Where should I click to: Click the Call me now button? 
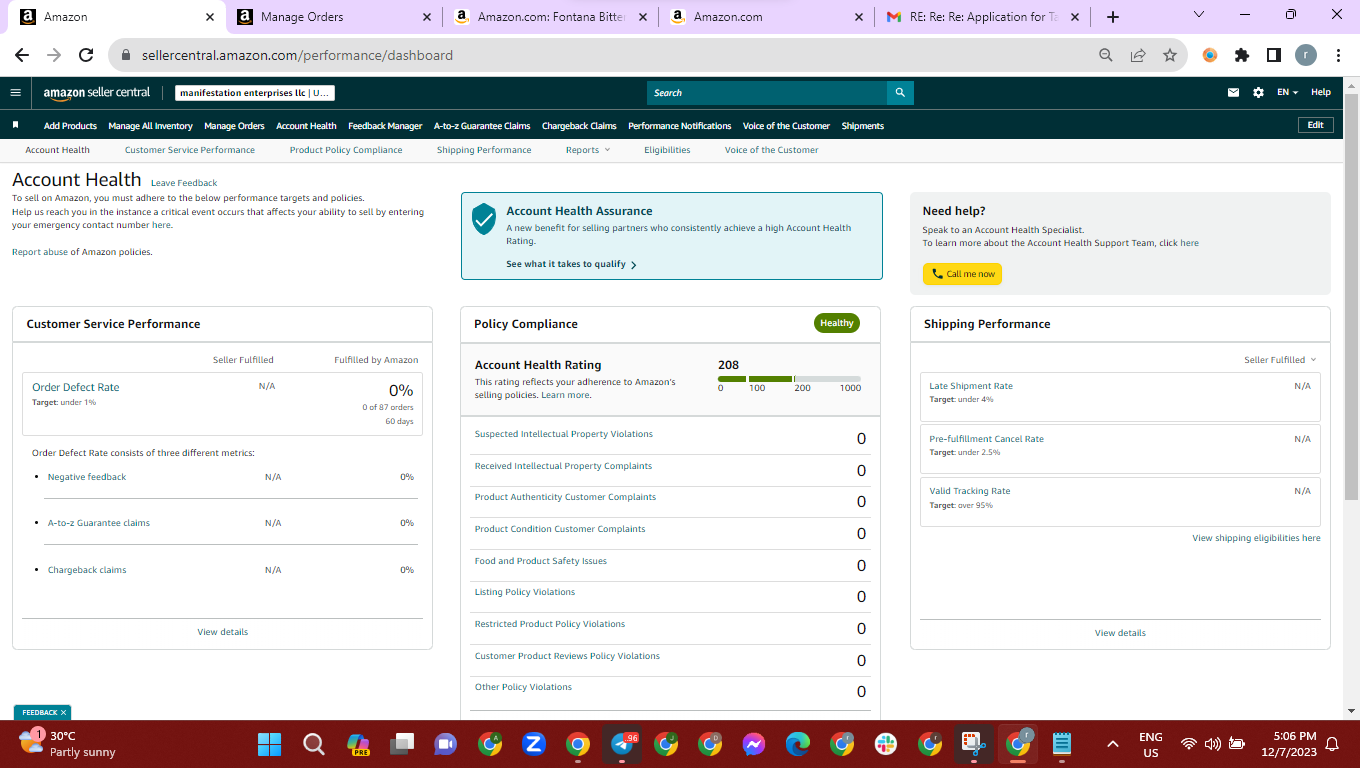(962, 274)
